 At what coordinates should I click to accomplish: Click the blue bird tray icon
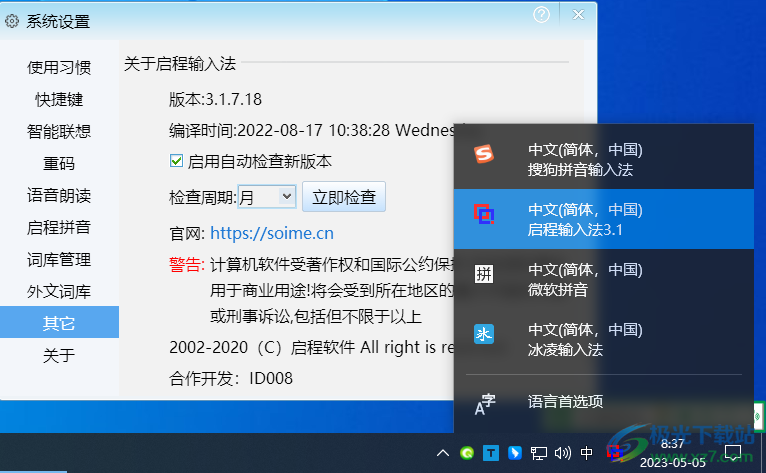point(514,453)
